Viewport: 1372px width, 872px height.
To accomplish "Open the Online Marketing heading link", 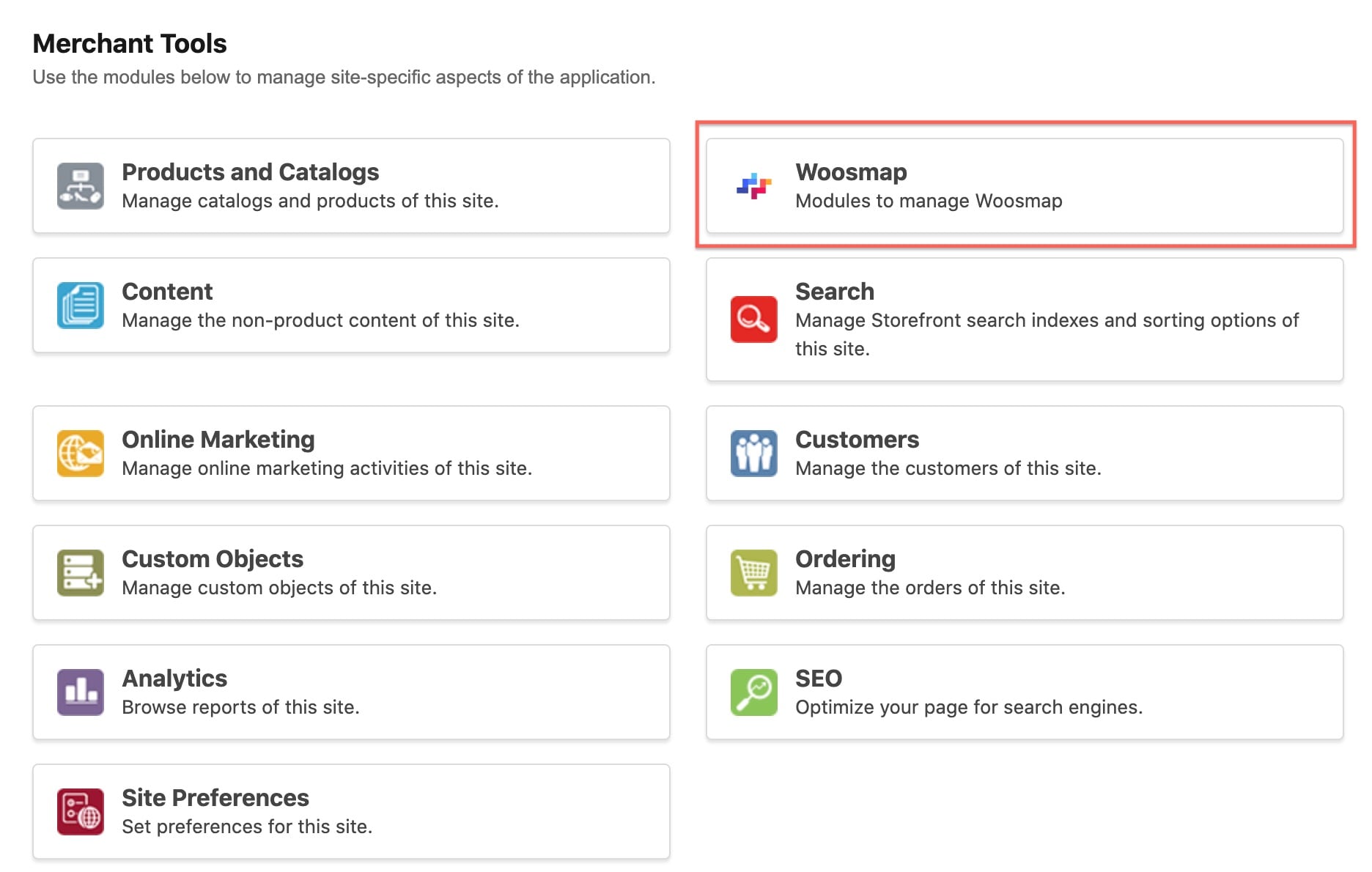I will tap(218, 439).
